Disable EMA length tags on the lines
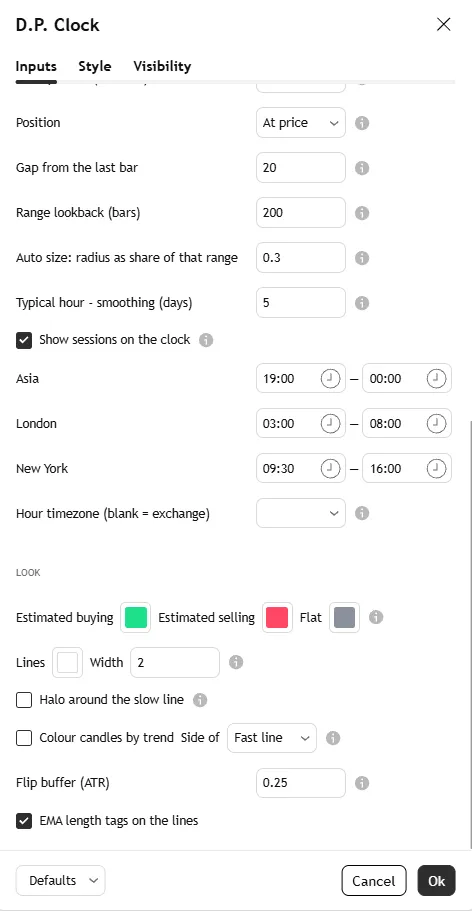The image size is (472, 911). tap(24, 821)
